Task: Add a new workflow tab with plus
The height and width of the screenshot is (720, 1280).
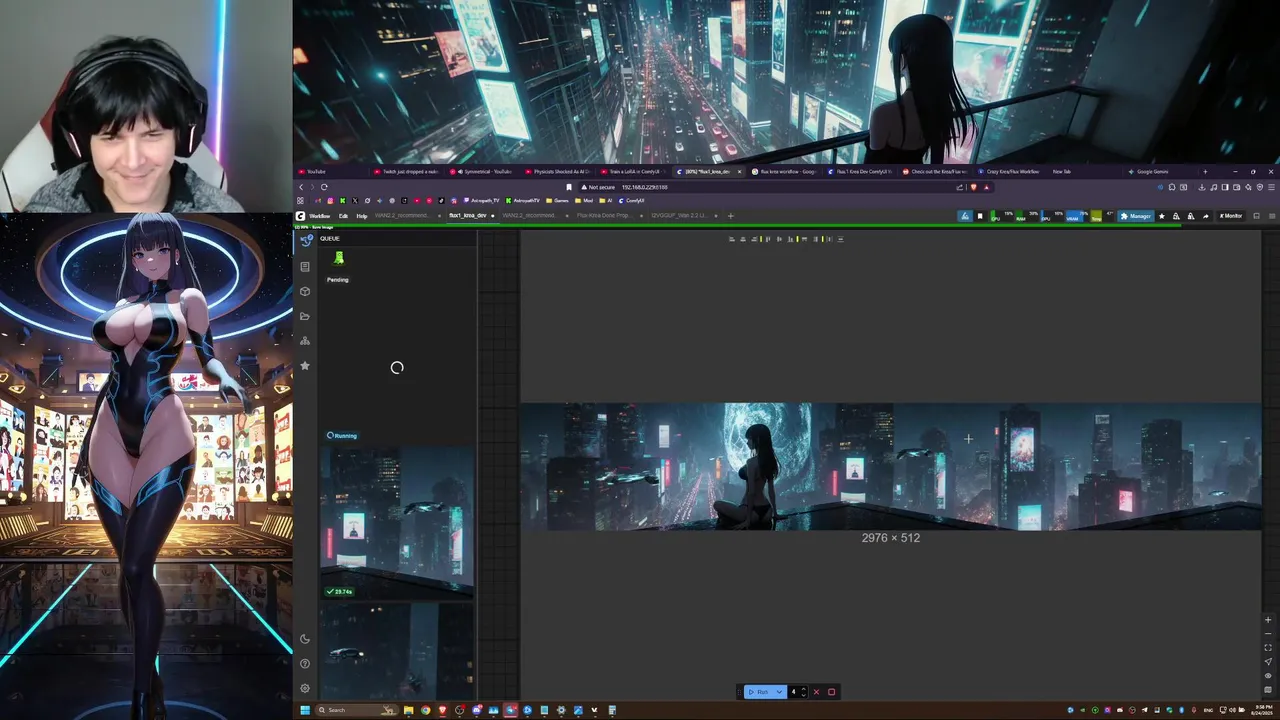Action: point(730,216)
